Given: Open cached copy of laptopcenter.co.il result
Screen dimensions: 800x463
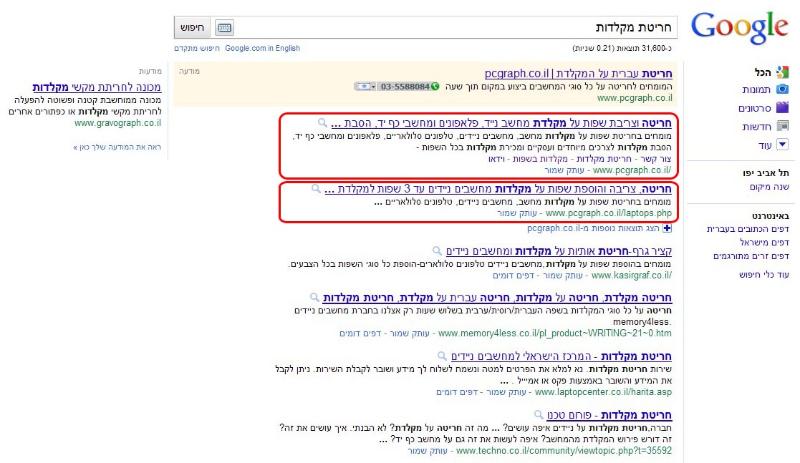Looking at the screenshot, I should [506, 392].
